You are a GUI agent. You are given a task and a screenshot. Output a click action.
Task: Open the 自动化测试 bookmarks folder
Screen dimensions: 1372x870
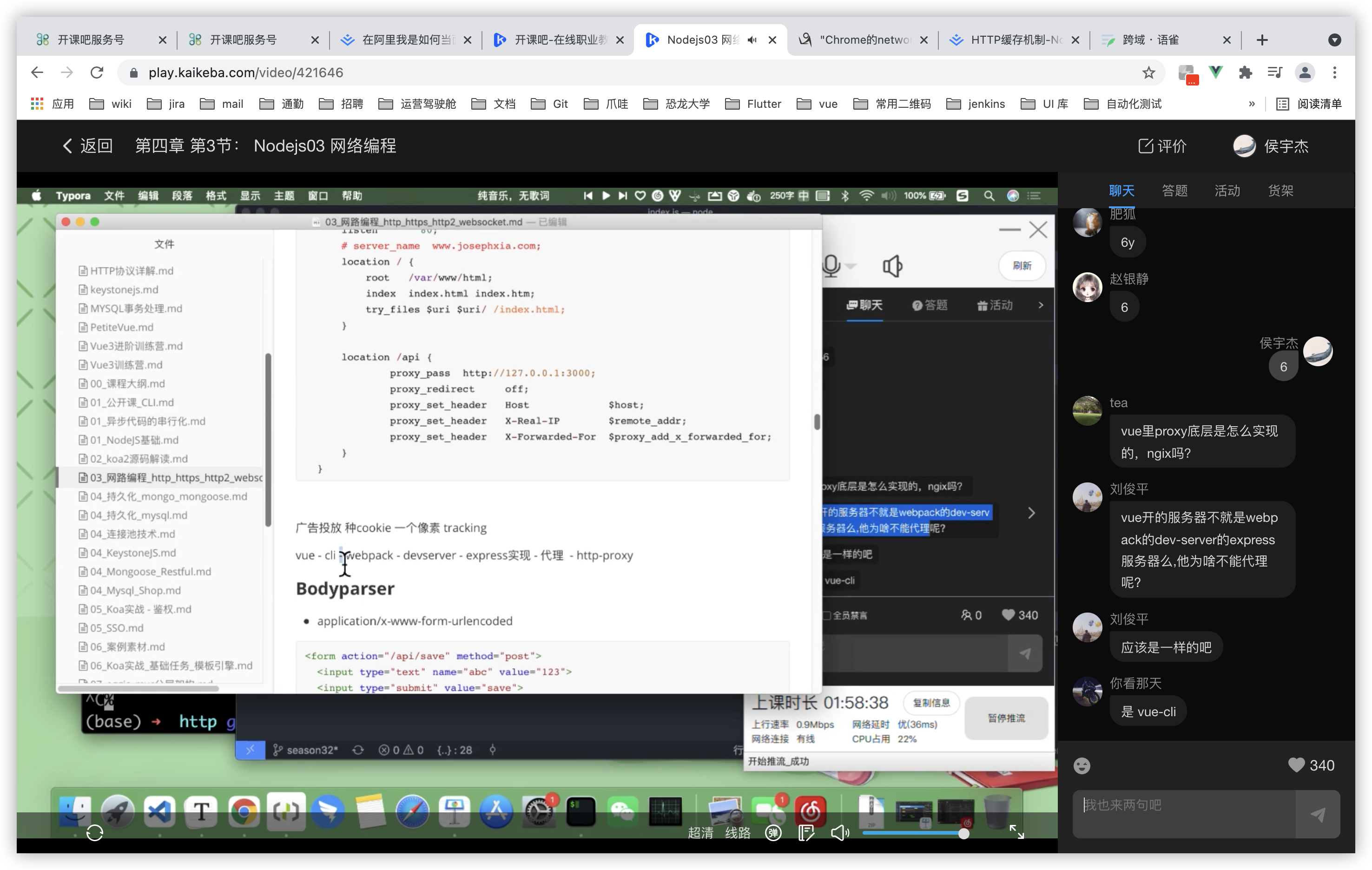tap(1122, 104)
